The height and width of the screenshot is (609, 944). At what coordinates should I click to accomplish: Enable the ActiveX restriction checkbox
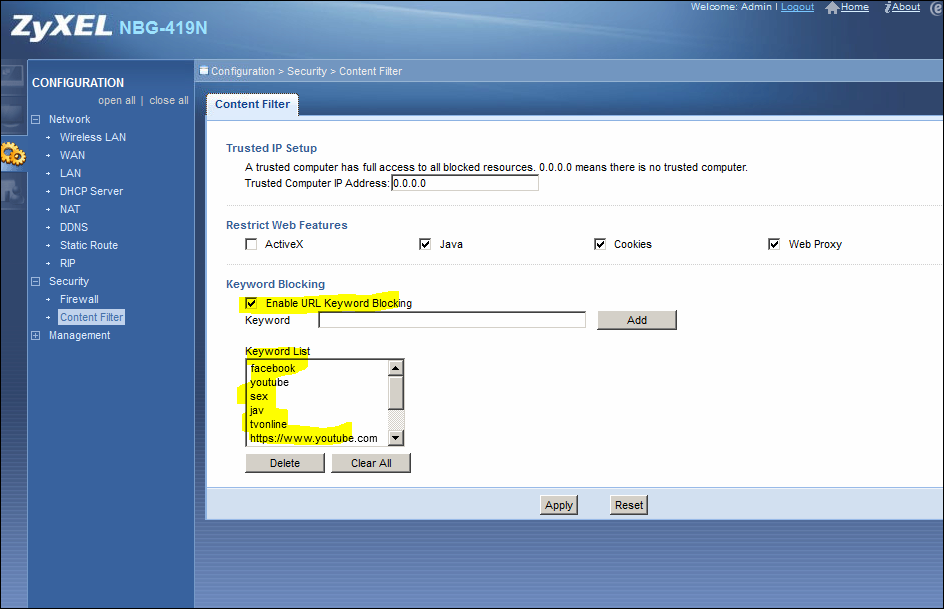[251, 244]
